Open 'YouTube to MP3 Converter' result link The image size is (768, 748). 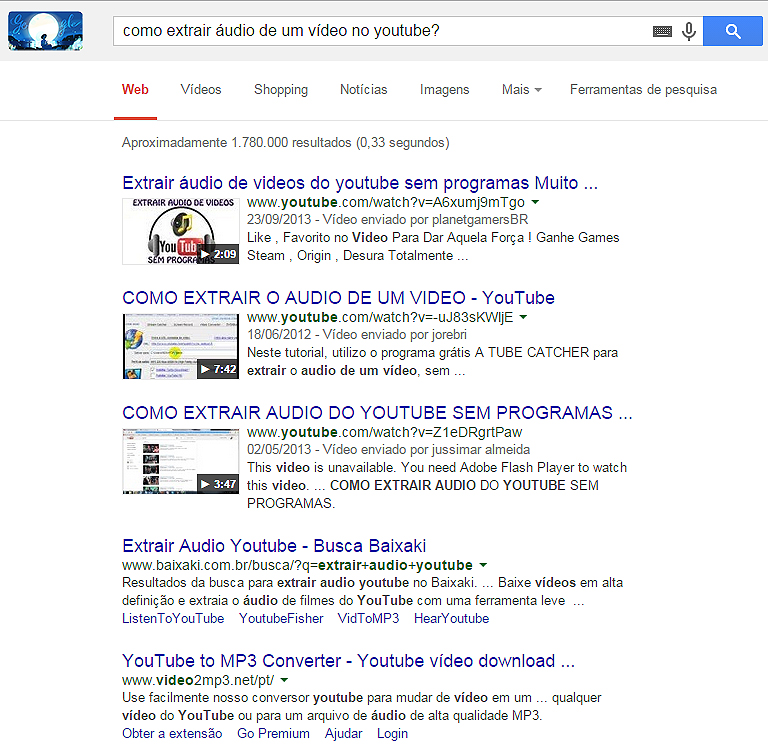pyautogui.click(x=348, y=661)
